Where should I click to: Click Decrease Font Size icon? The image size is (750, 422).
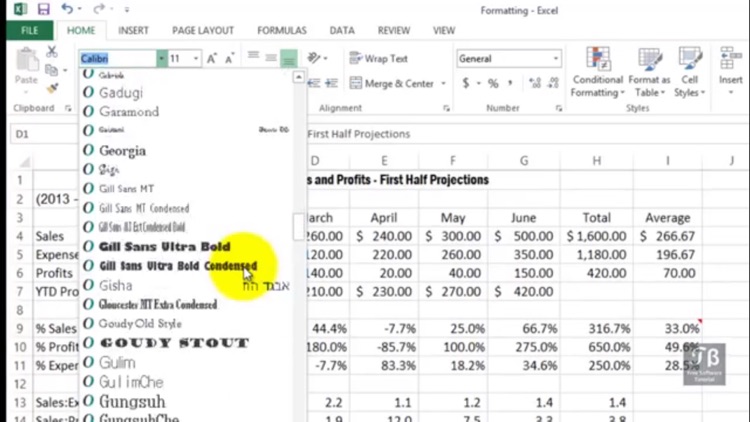click(230, 58)
